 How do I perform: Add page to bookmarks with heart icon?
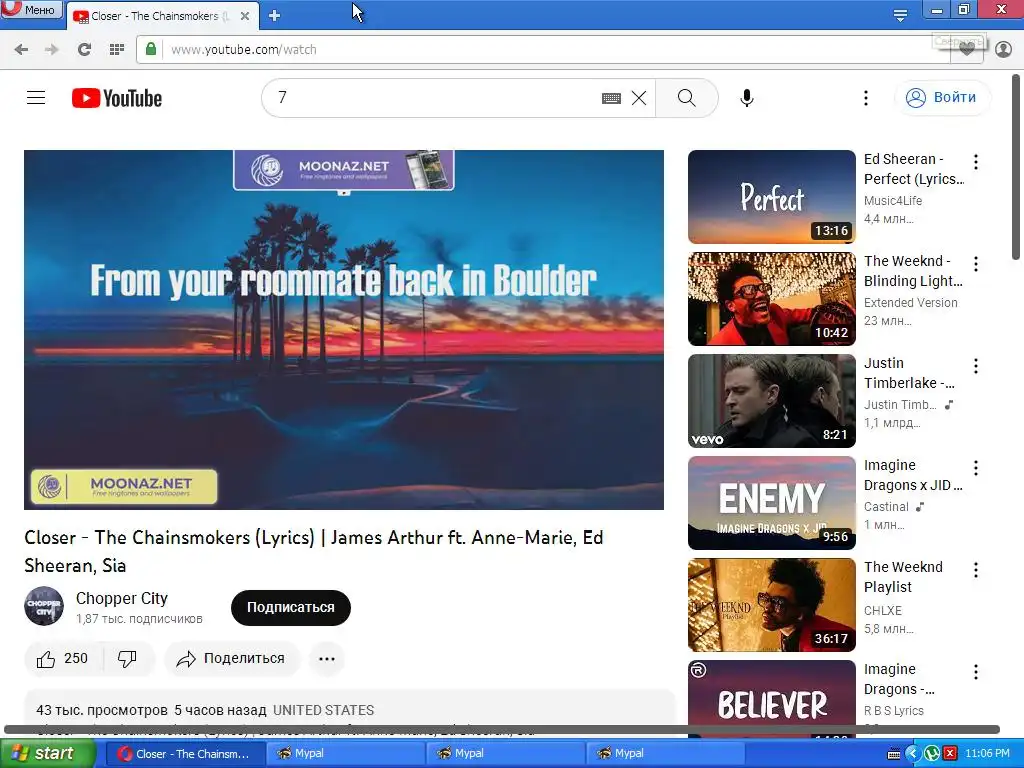[967, 50]
